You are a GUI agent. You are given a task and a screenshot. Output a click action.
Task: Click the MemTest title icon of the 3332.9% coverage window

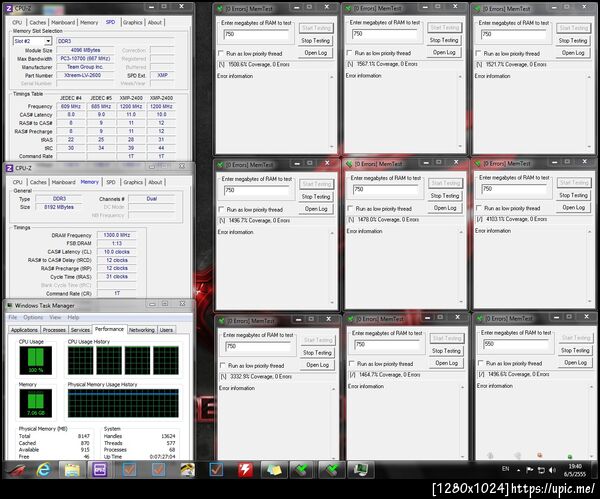pyautogui.click(x=222, y=320)
